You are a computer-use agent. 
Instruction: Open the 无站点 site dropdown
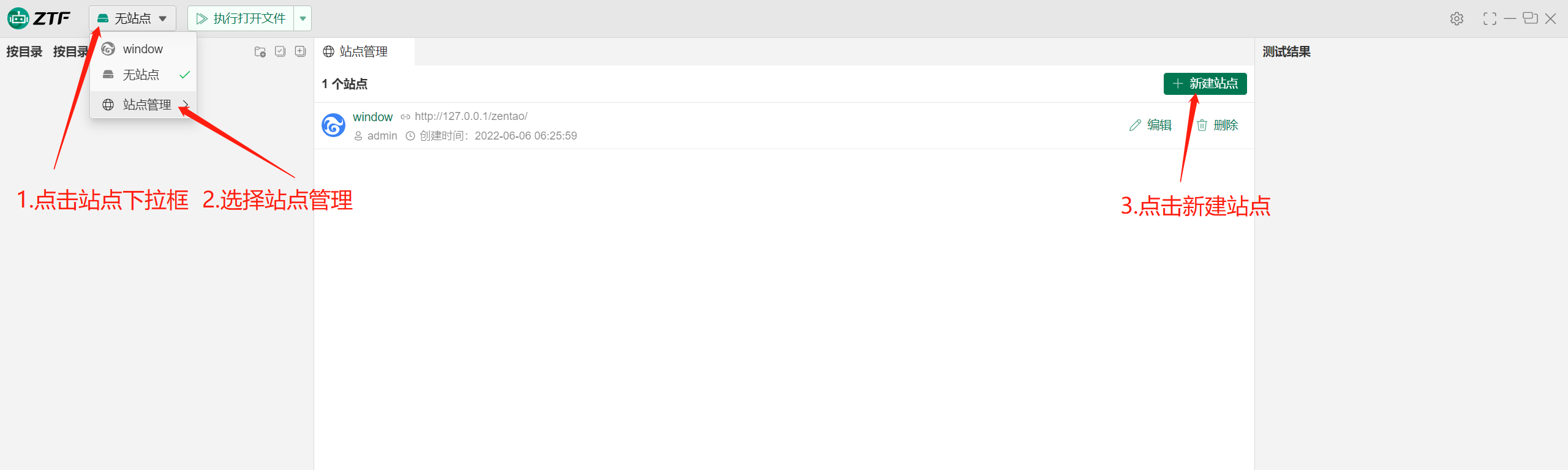tap(132, 18)
